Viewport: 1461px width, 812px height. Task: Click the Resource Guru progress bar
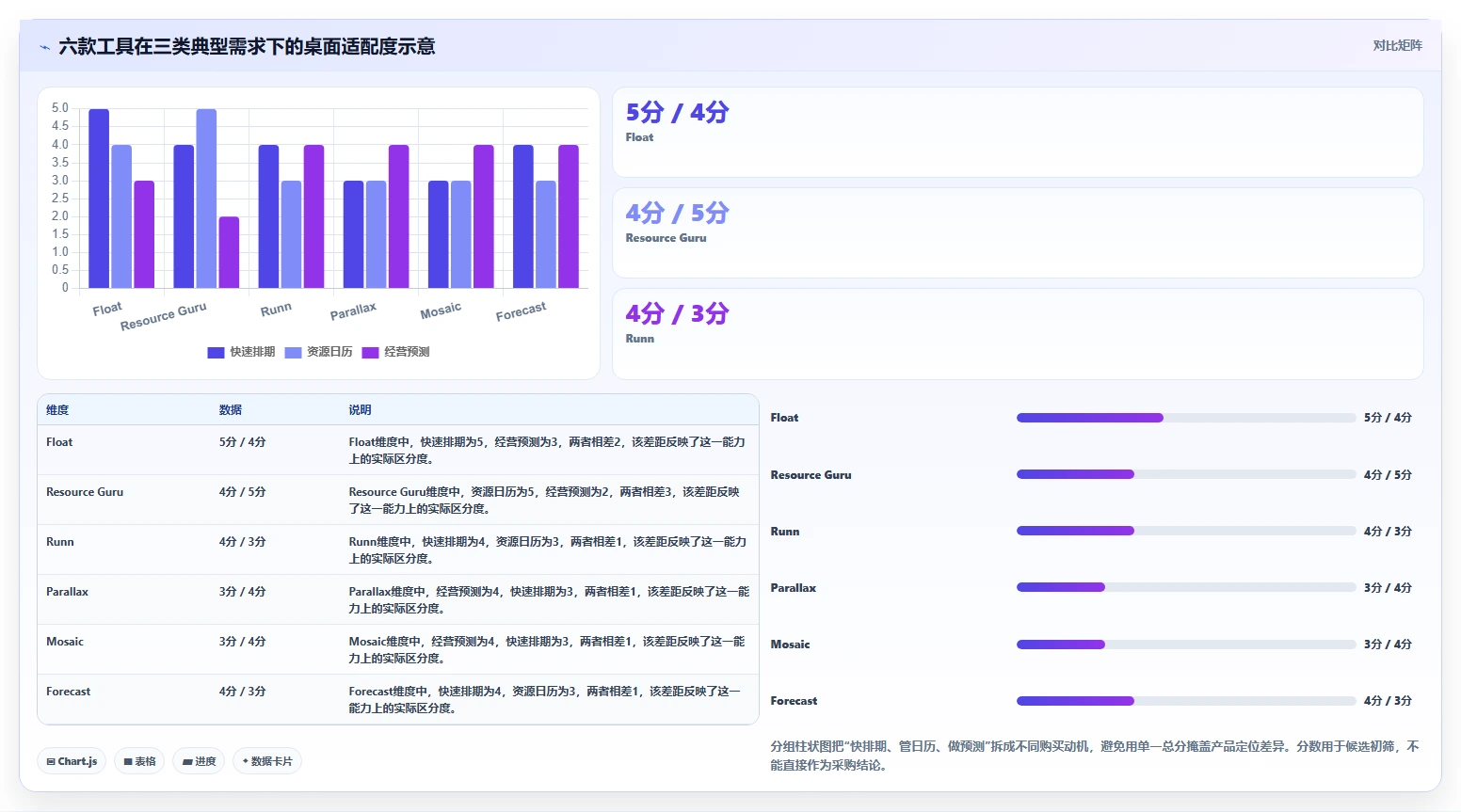click(x=1186, y=474)
